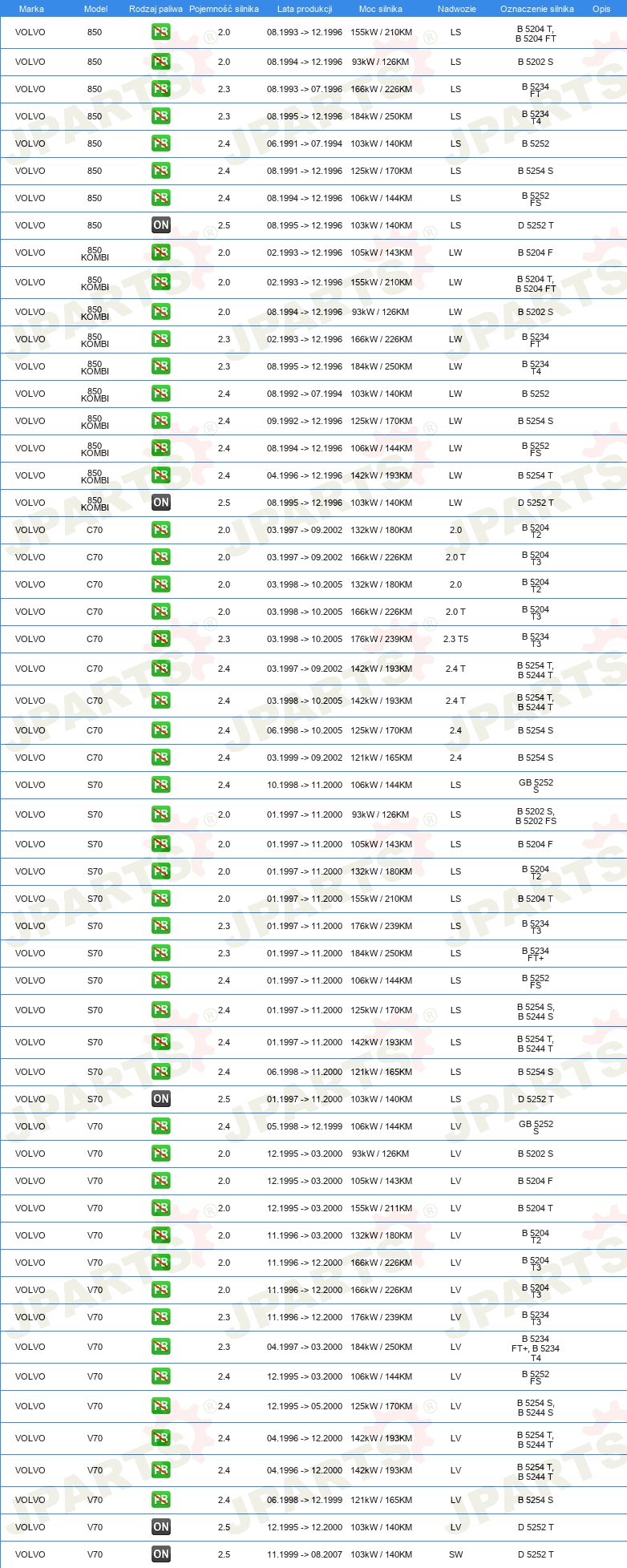Click petrol icon for S70 121kW / 165KM row
The width and height of the screenshot is (627, 1568).
(160, 1072)
